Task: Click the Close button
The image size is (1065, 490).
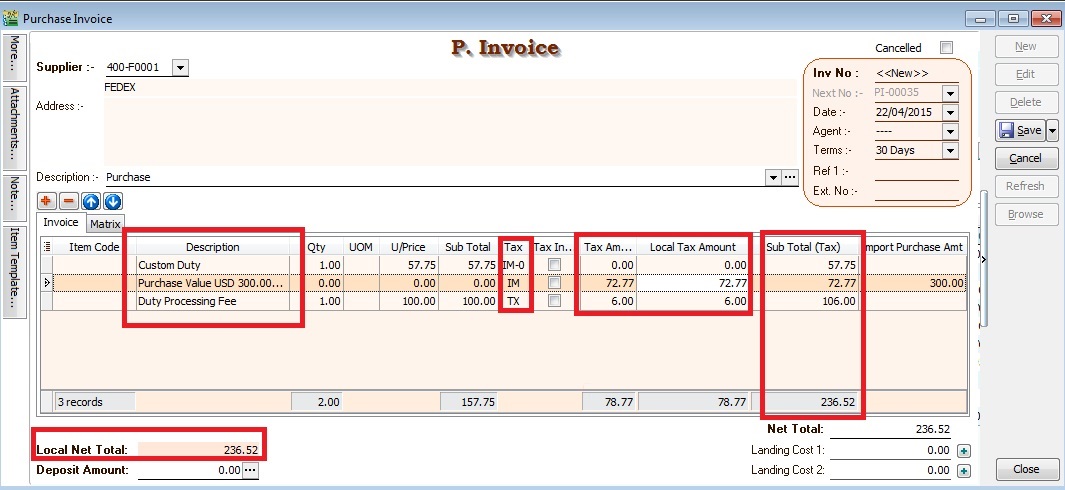Action: [1026, 469]
